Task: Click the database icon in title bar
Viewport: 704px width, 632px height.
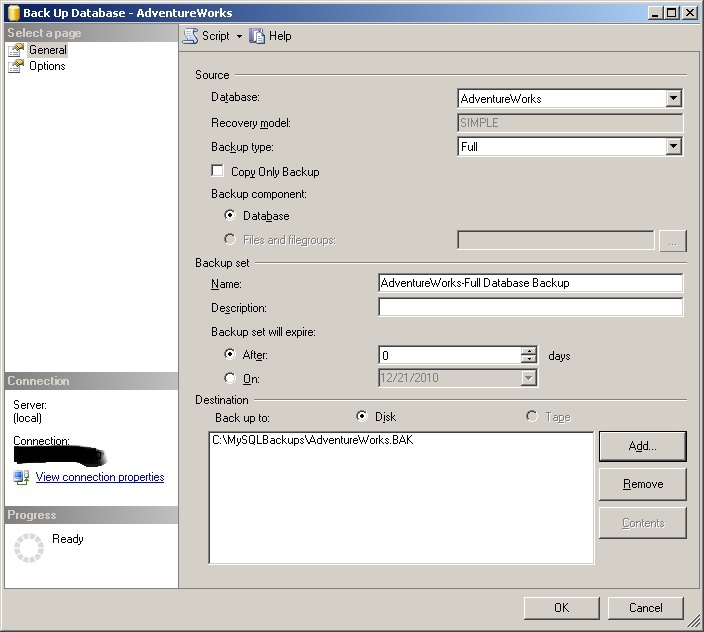Action: pos(13,13)
